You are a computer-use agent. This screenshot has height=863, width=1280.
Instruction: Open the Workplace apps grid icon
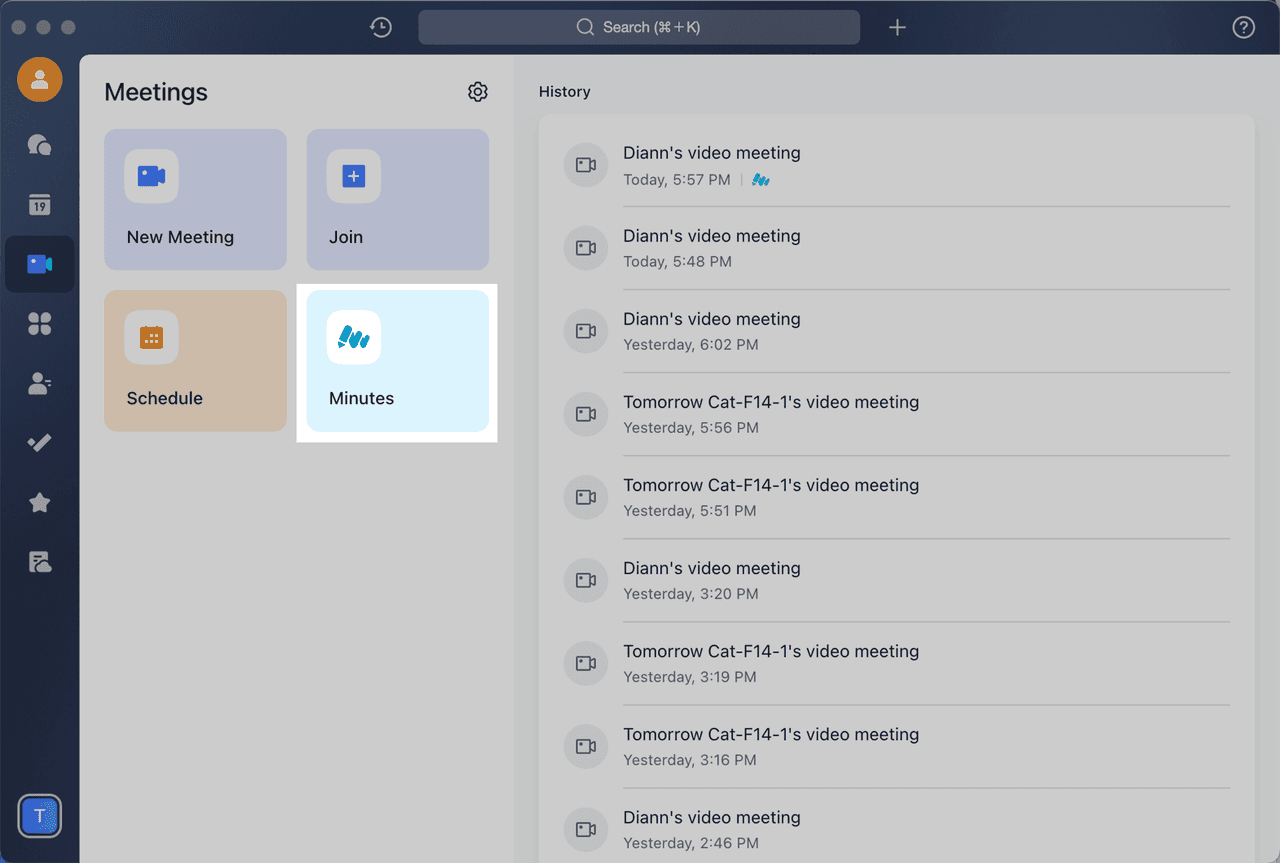[40, 323]
